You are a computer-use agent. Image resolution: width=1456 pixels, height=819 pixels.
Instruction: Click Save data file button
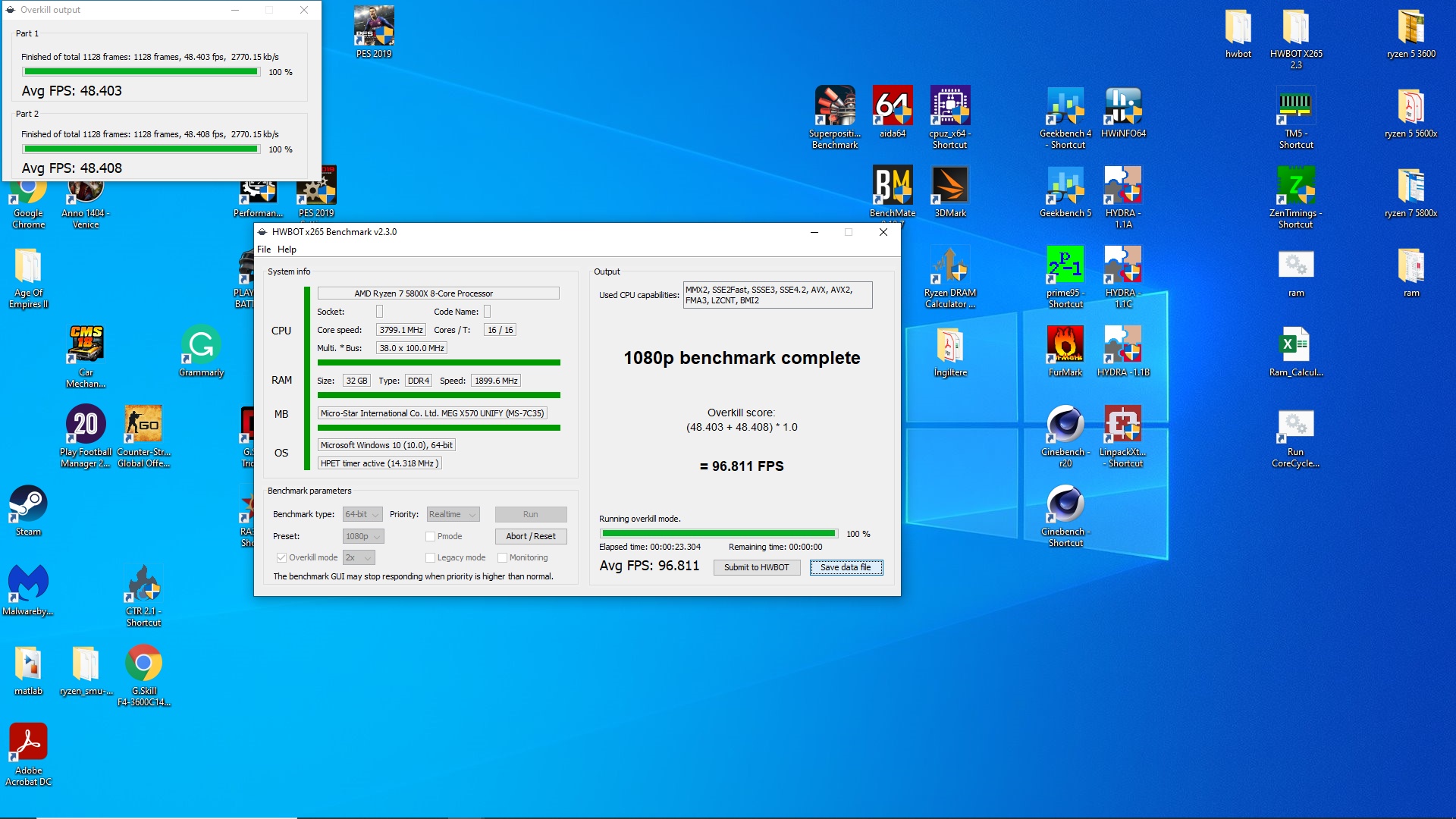click(x=846, y=567)
